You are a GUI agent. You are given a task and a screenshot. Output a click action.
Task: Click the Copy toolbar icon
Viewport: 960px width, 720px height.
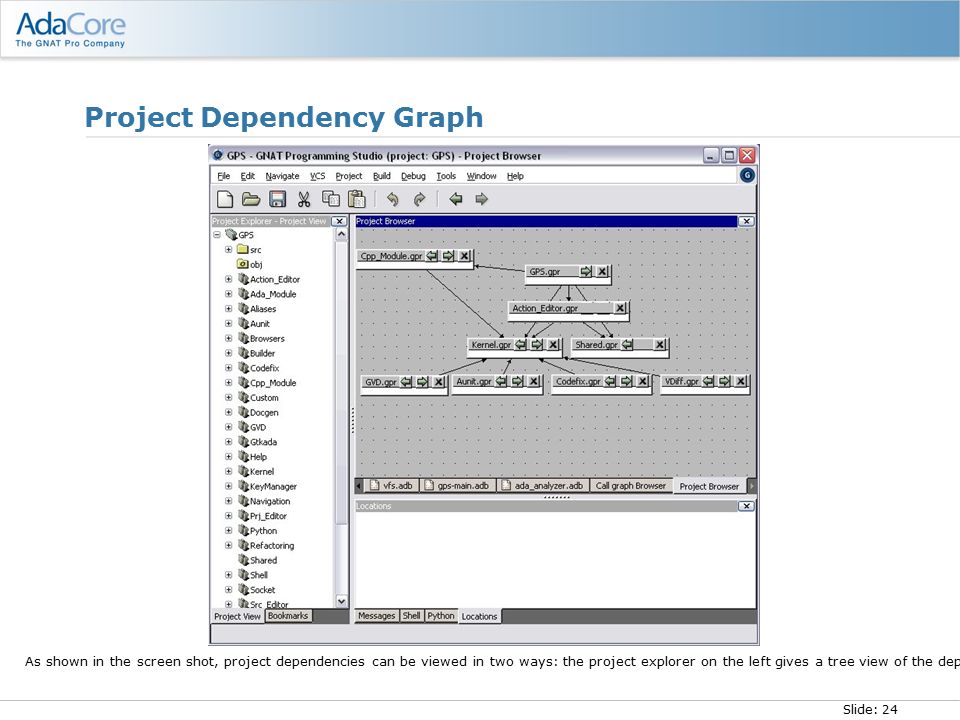(x=331, y=198)
